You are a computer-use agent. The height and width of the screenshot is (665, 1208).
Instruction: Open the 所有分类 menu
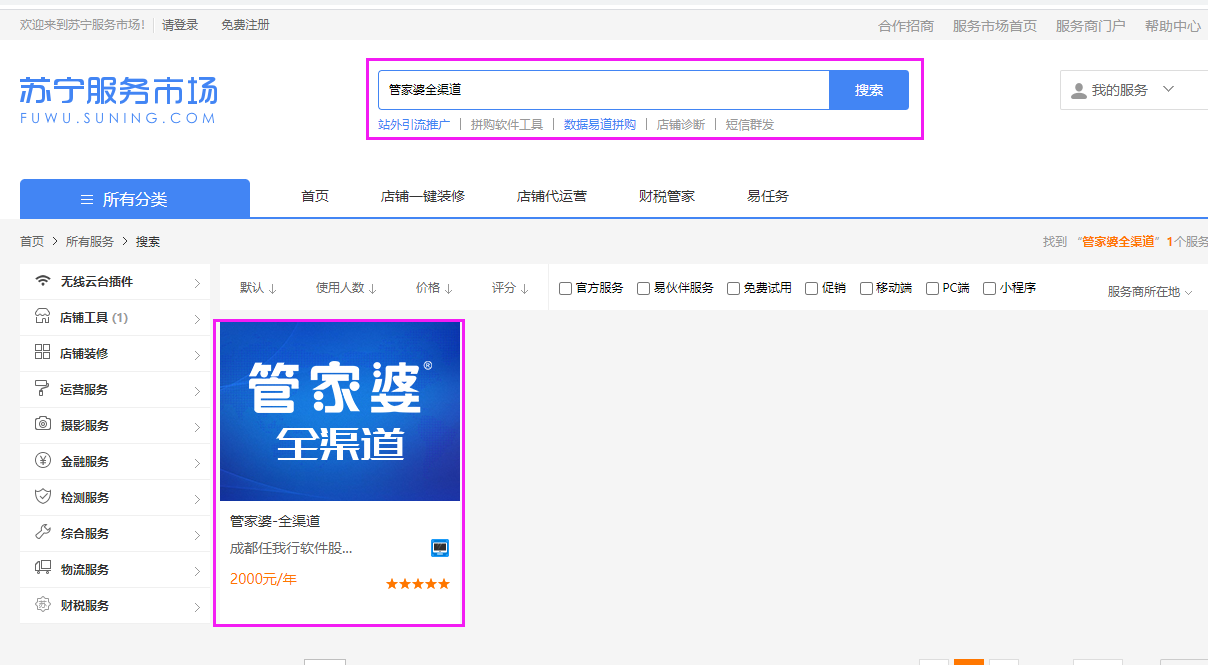[x=135, y=198]
